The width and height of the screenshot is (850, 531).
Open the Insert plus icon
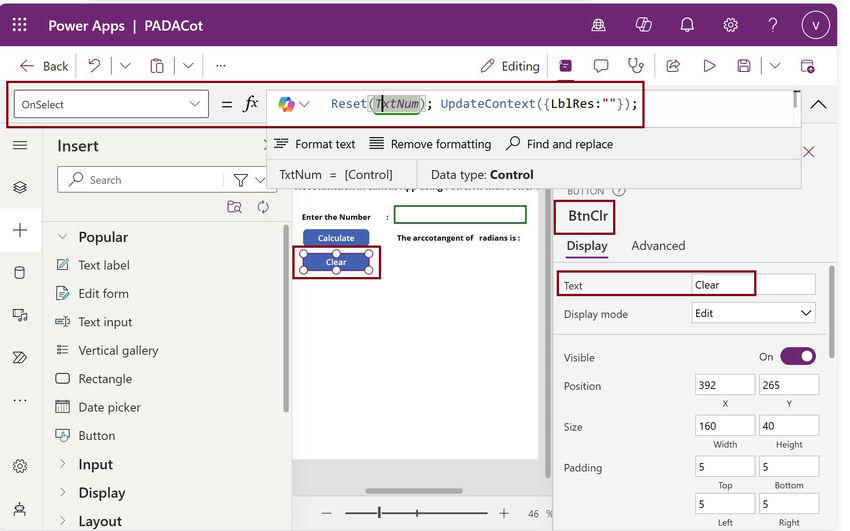(20, 230)
